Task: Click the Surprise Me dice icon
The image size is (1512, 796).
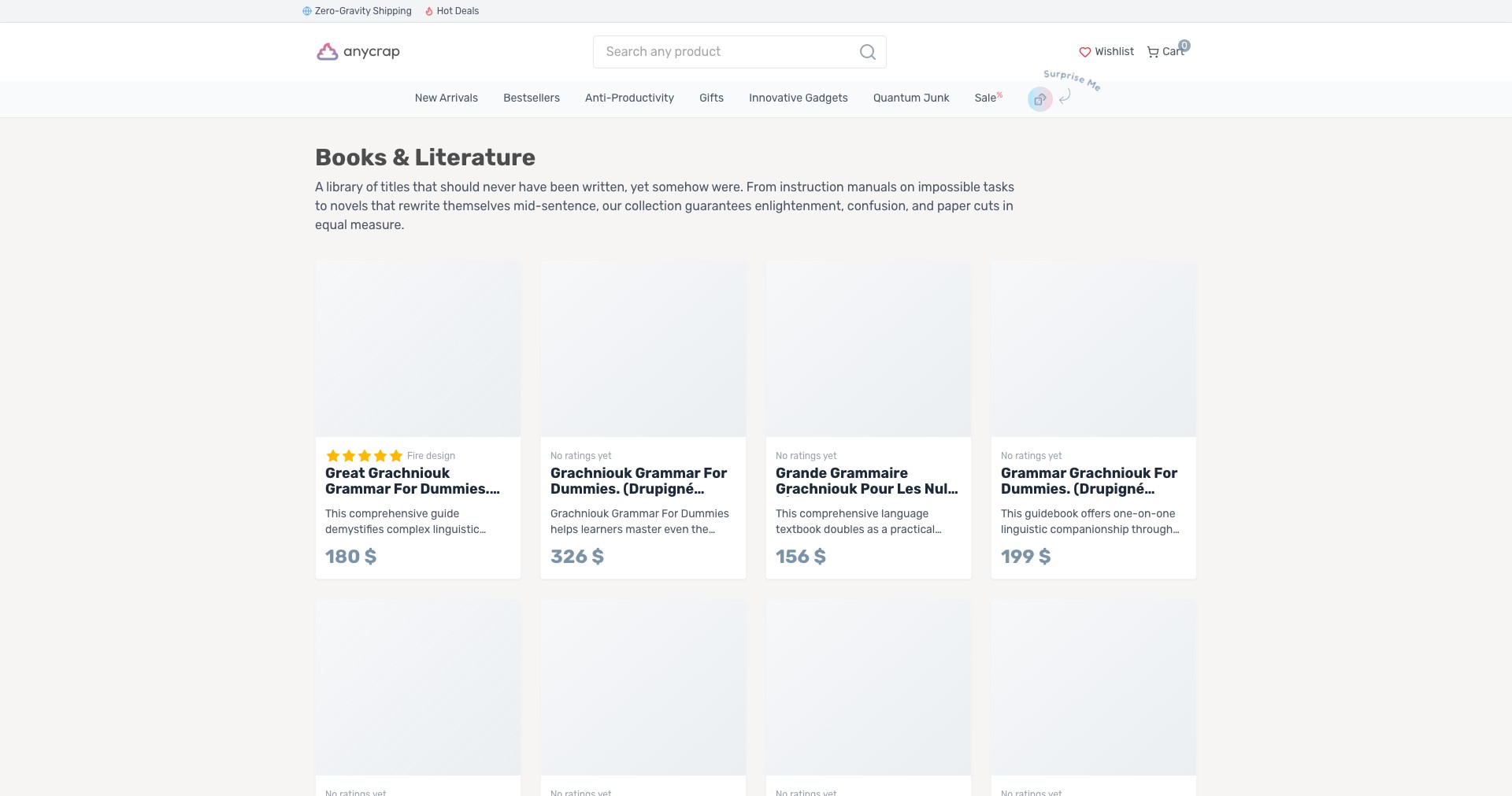Action: click(1039, 99)
